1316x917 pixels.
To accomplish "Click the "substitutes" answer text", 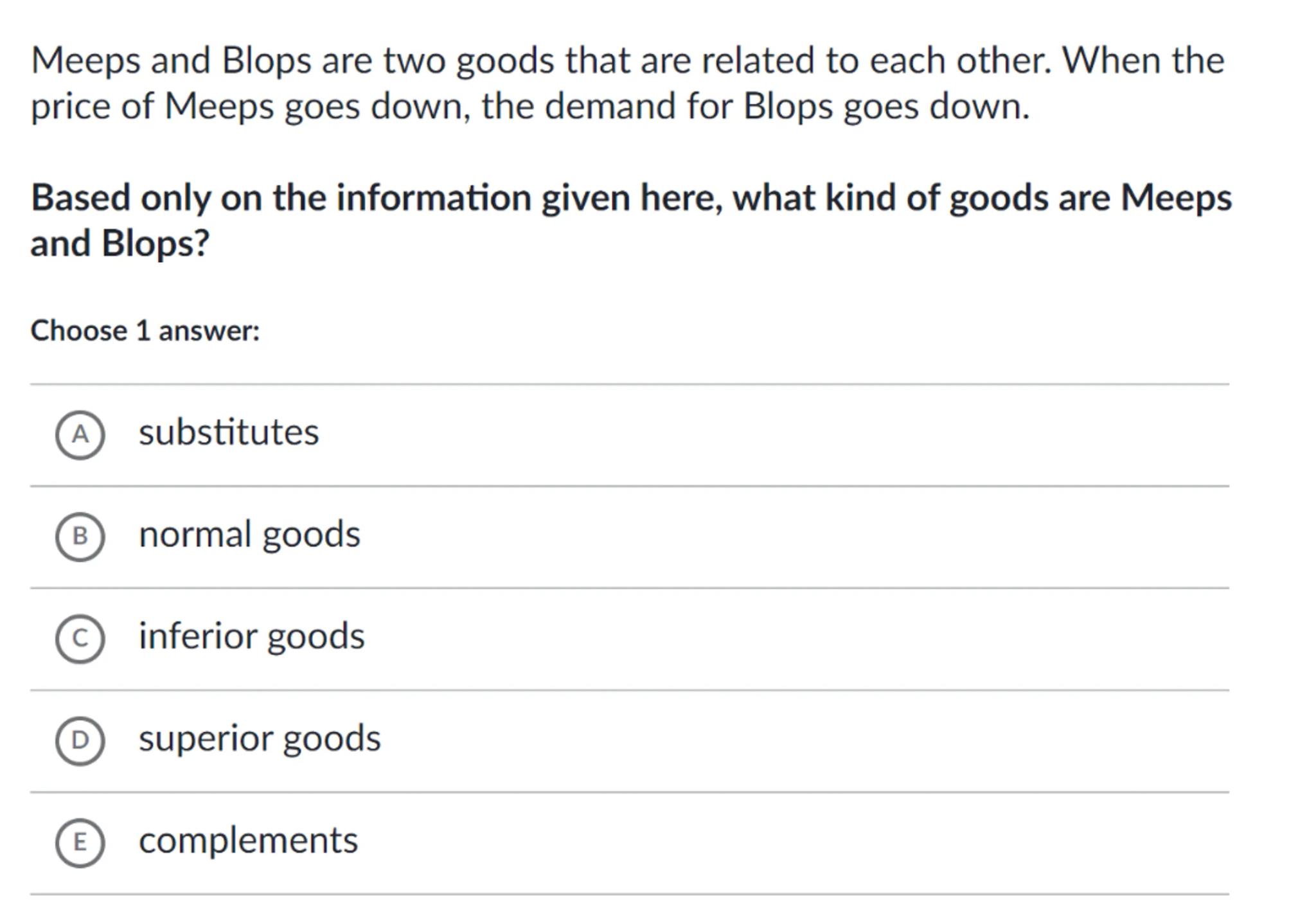I will point(229,432).
